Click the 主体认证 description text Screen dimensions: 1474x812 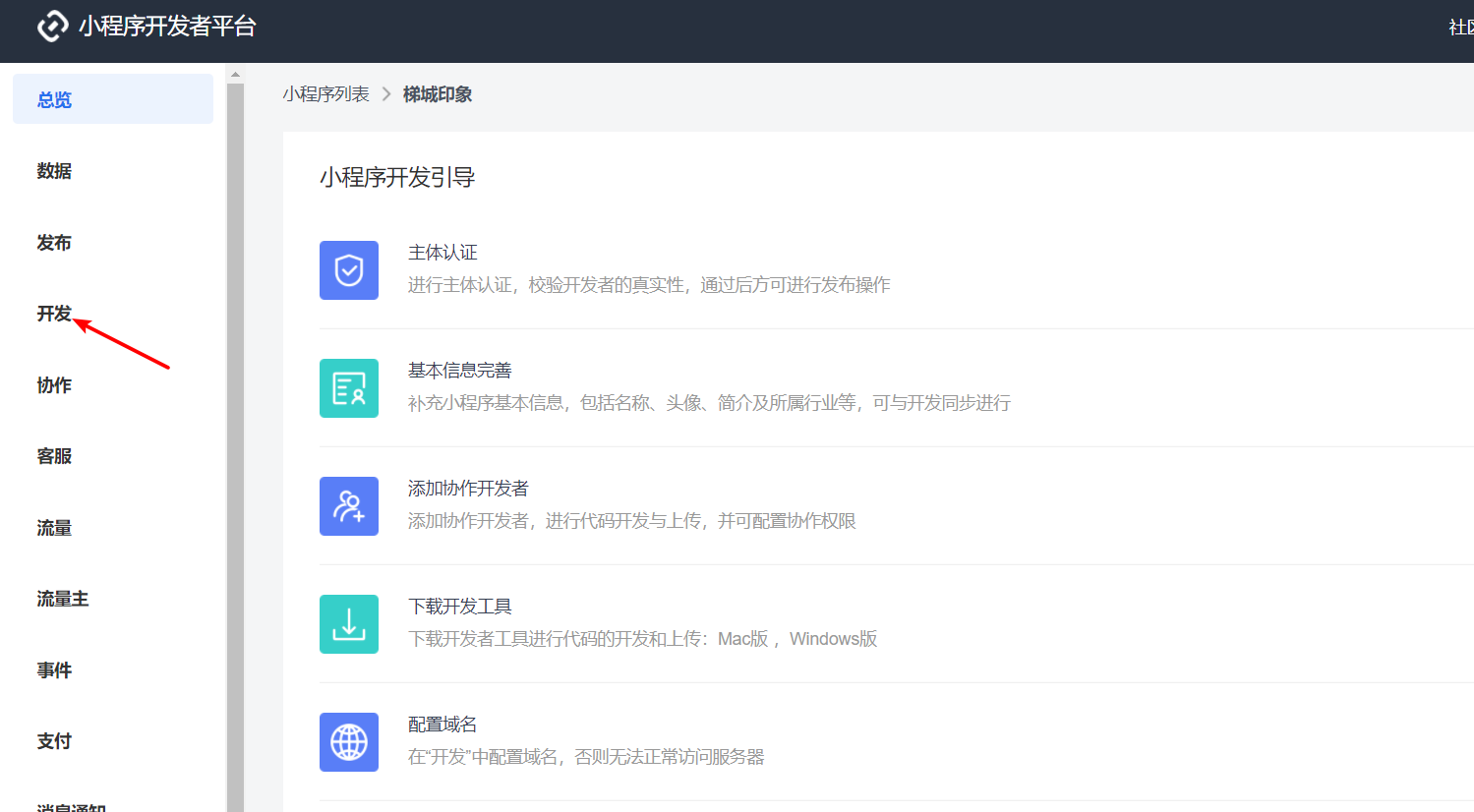tap(649, 285)
